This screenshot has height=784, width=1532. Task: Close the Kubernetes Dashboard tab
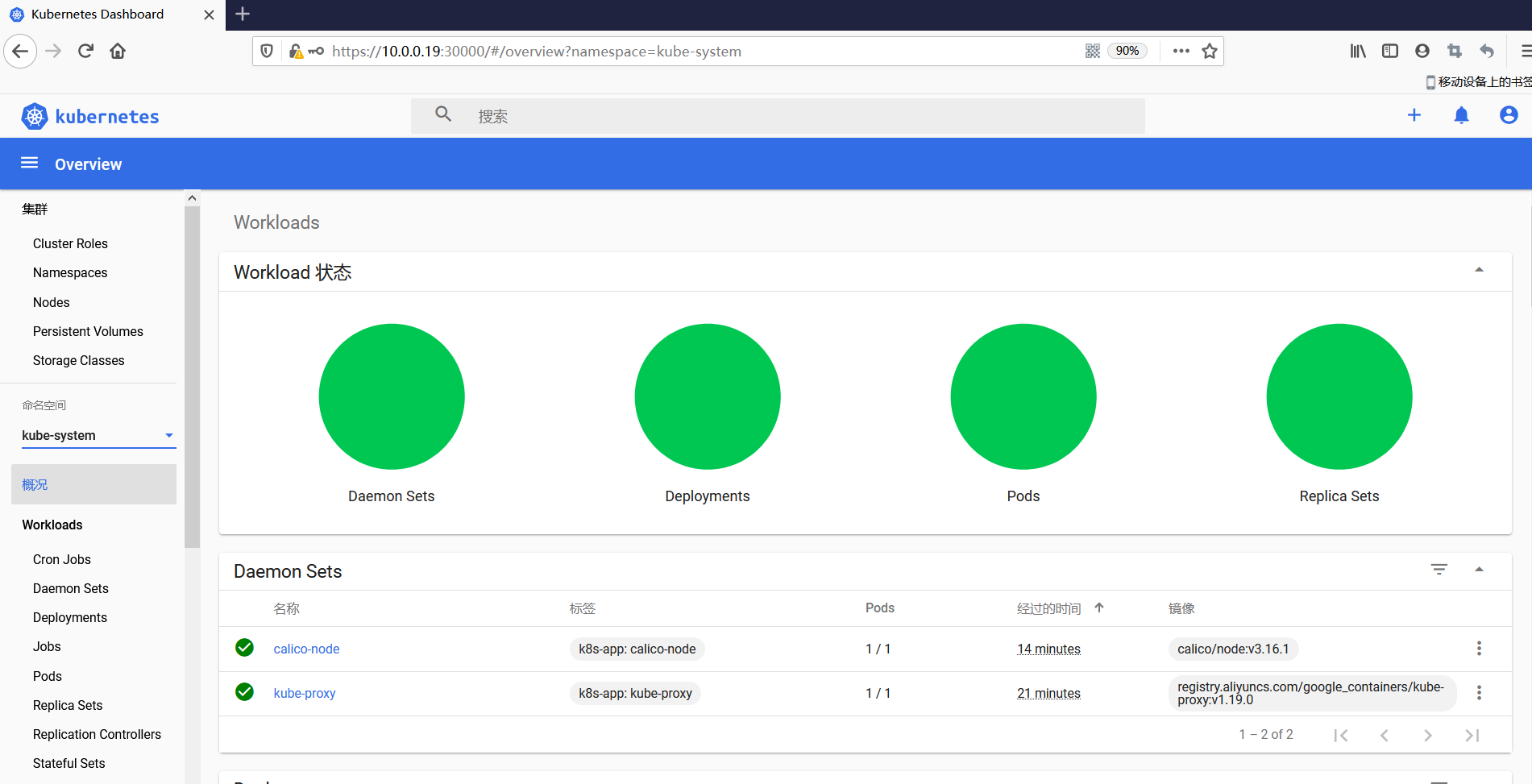coord(209,15)
